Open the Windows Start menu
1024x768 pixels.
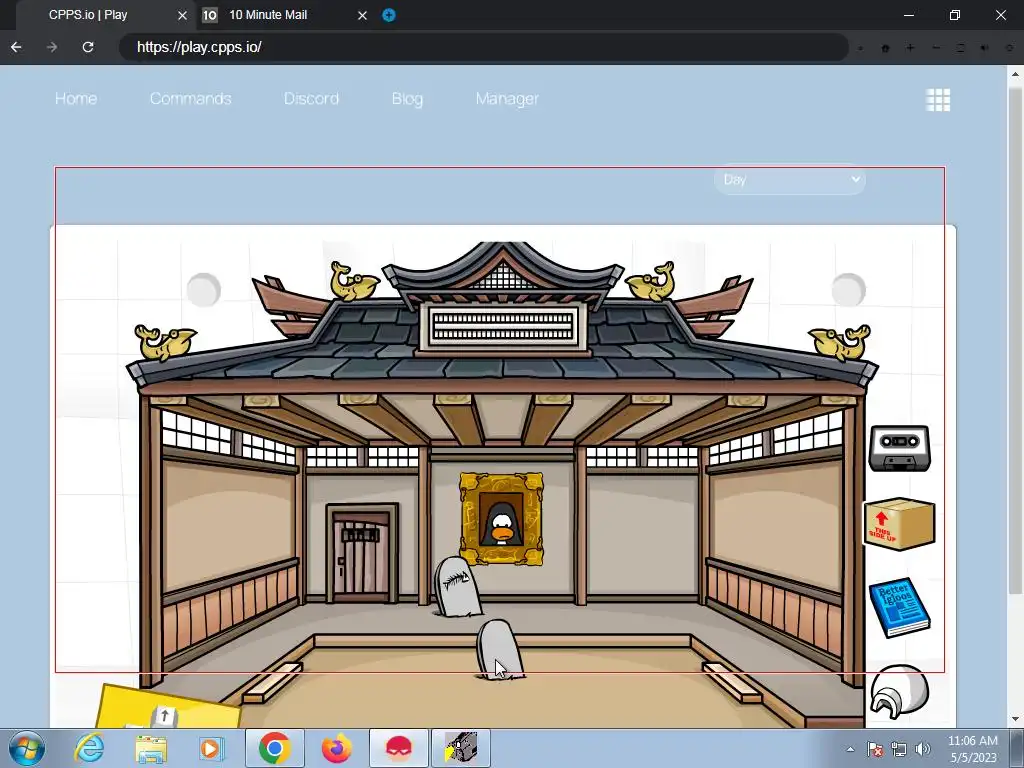point(27,748)
